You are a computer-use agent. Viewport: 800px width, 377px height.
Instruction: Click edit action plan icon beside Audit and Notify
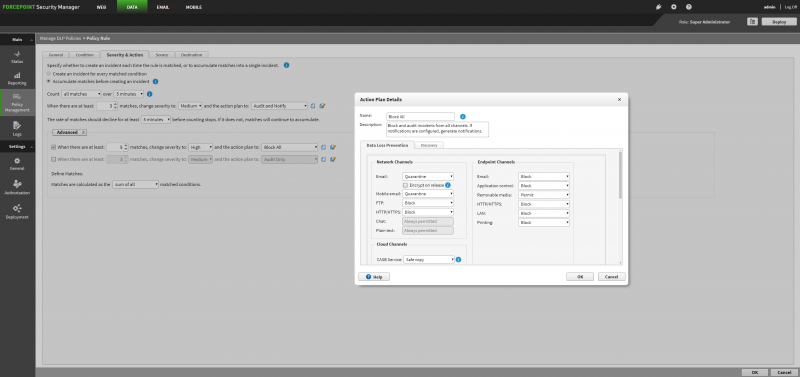tap(322, 106)
